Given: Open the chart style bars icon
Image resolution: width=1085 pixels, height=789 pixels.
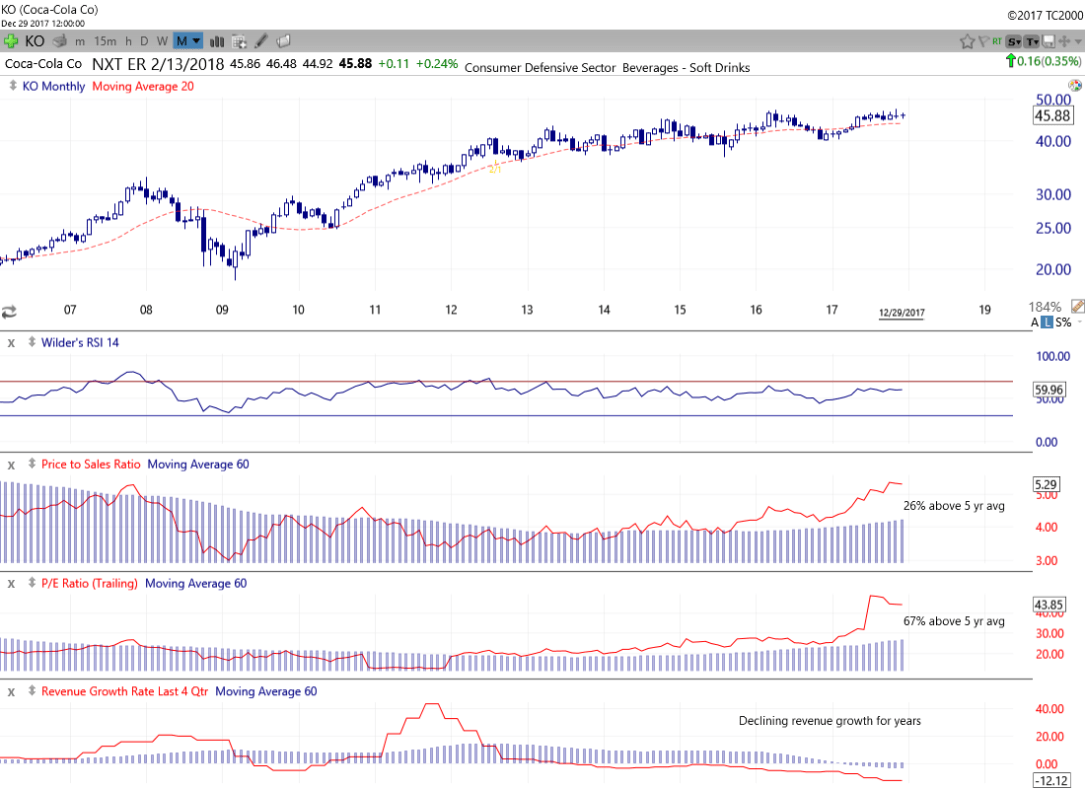Looking at the screenshot, I should (x=218, y=41).
